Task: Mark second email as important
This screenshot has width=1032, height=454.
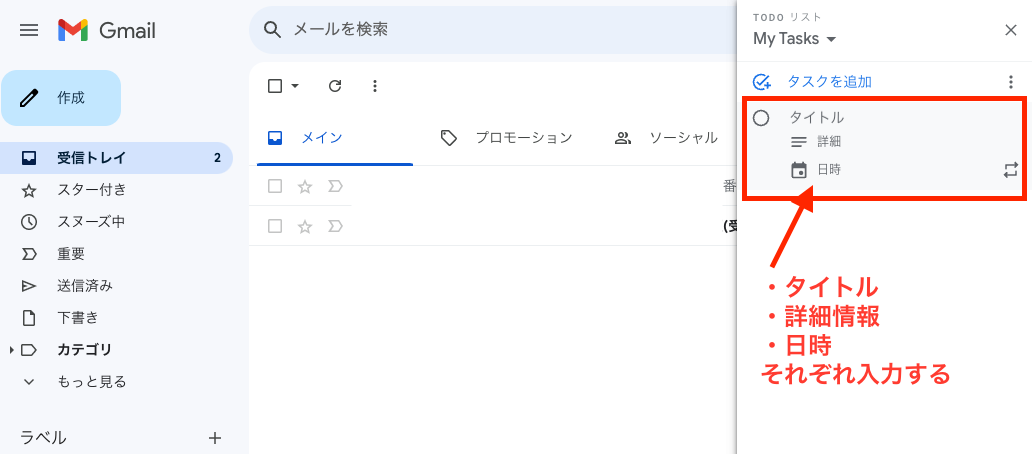Action: (335, 227)
